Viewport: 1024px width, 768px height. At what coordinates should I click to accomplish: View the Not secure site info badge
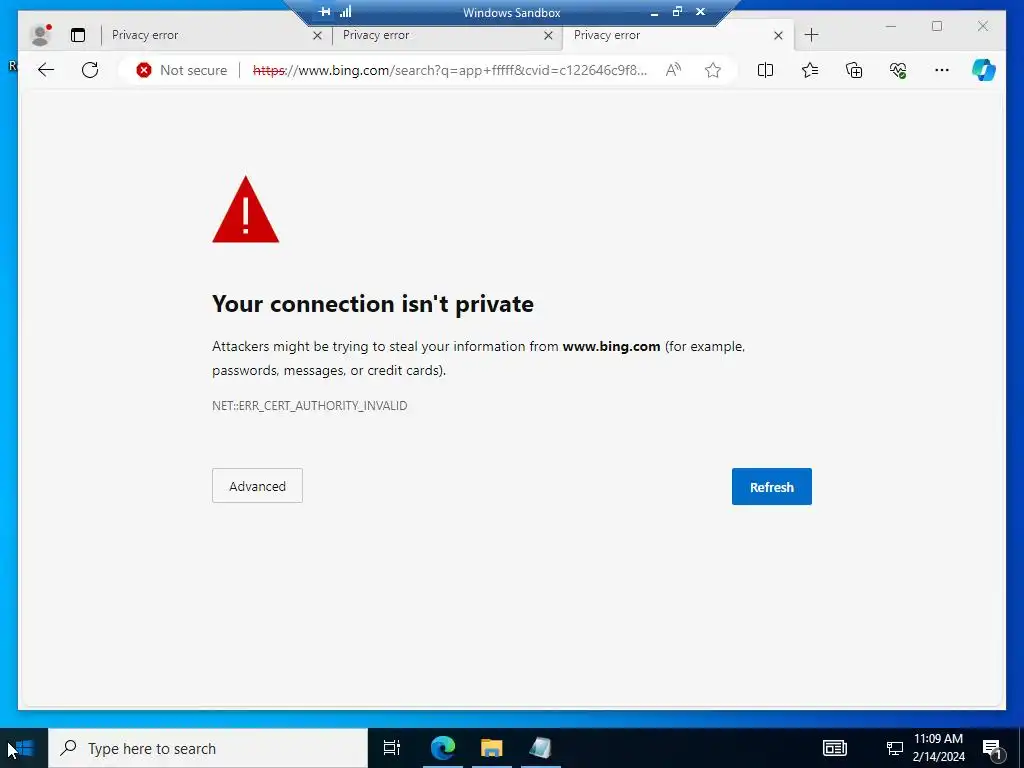[x=182, y=70]
